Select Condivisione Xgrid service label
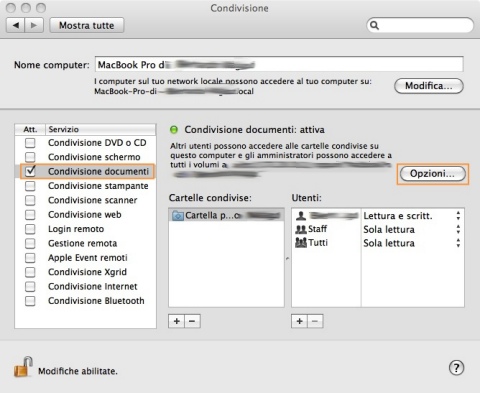 [87, 272]
